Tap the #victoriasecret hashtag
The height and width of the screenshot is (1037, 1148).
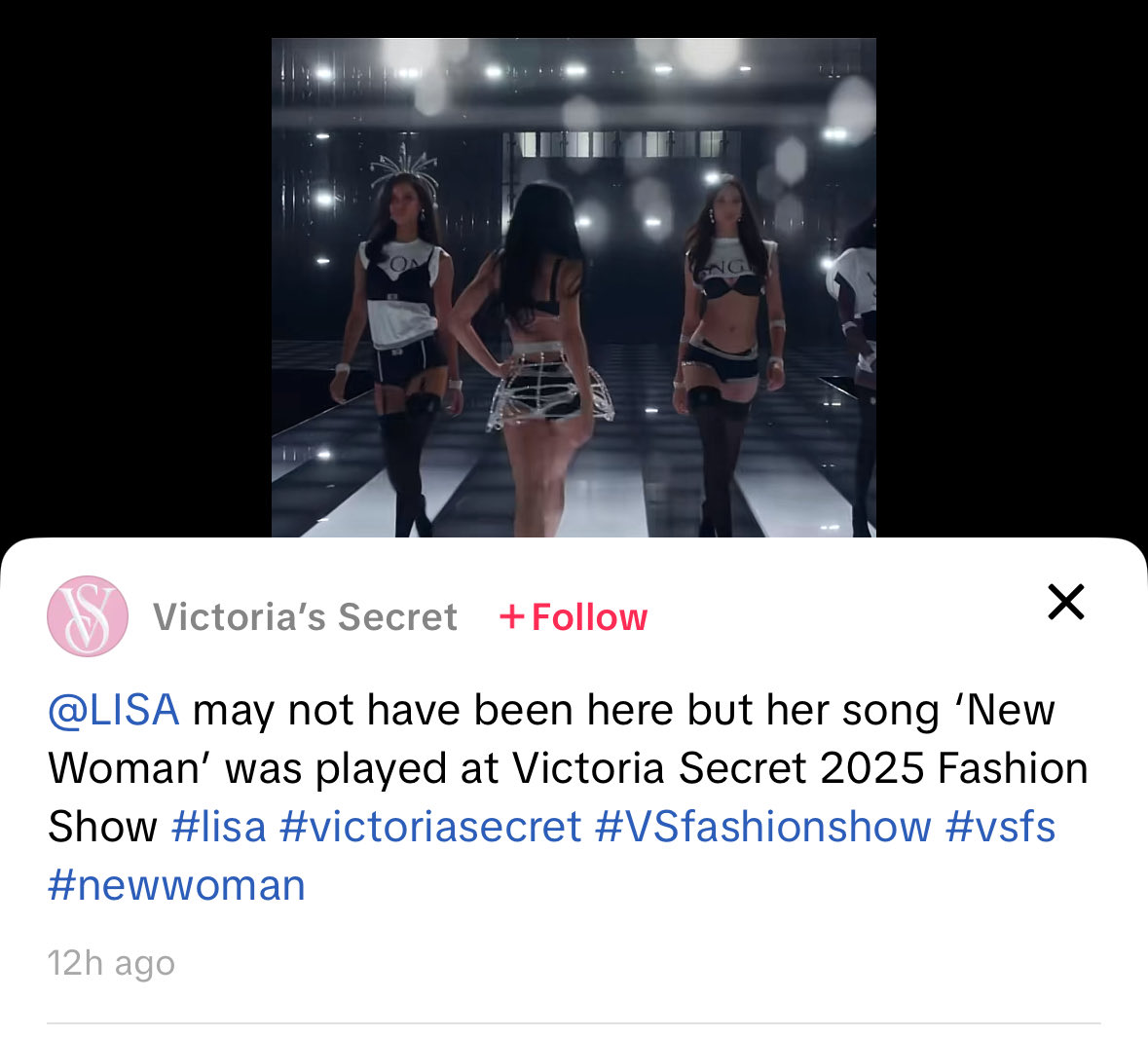point(430,827)
